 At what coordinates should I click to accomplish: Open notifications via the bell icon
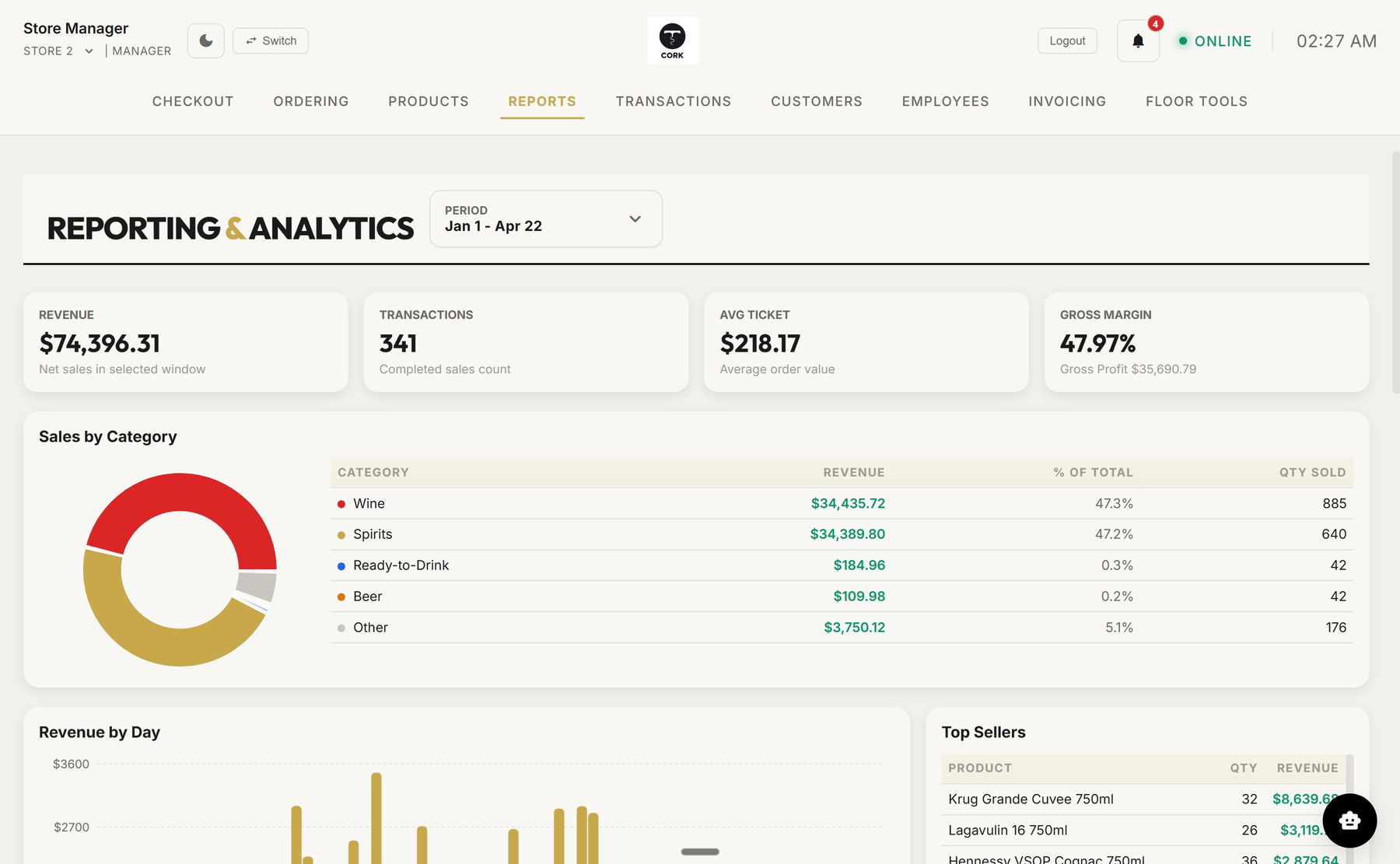(1137, 40)
